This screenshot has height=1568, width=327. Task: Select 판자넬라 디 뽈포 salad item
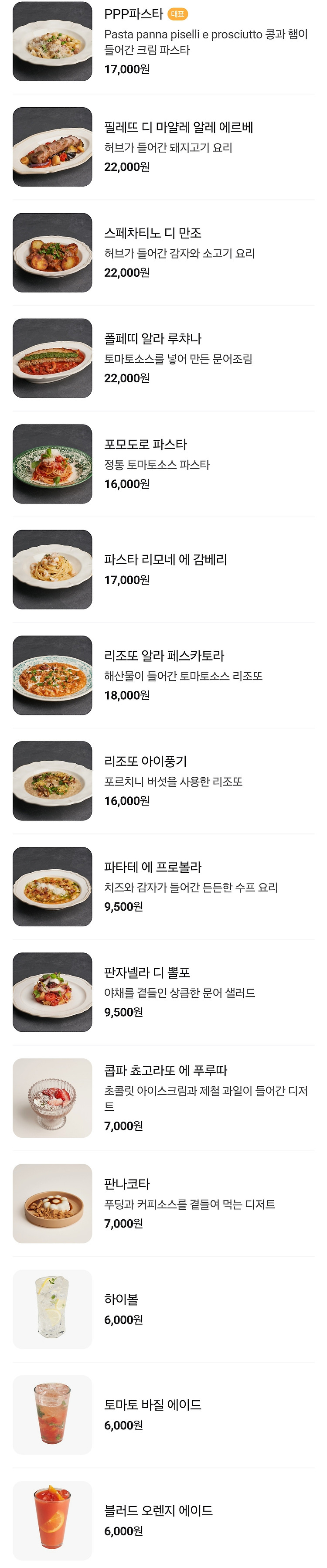point(163,992)
